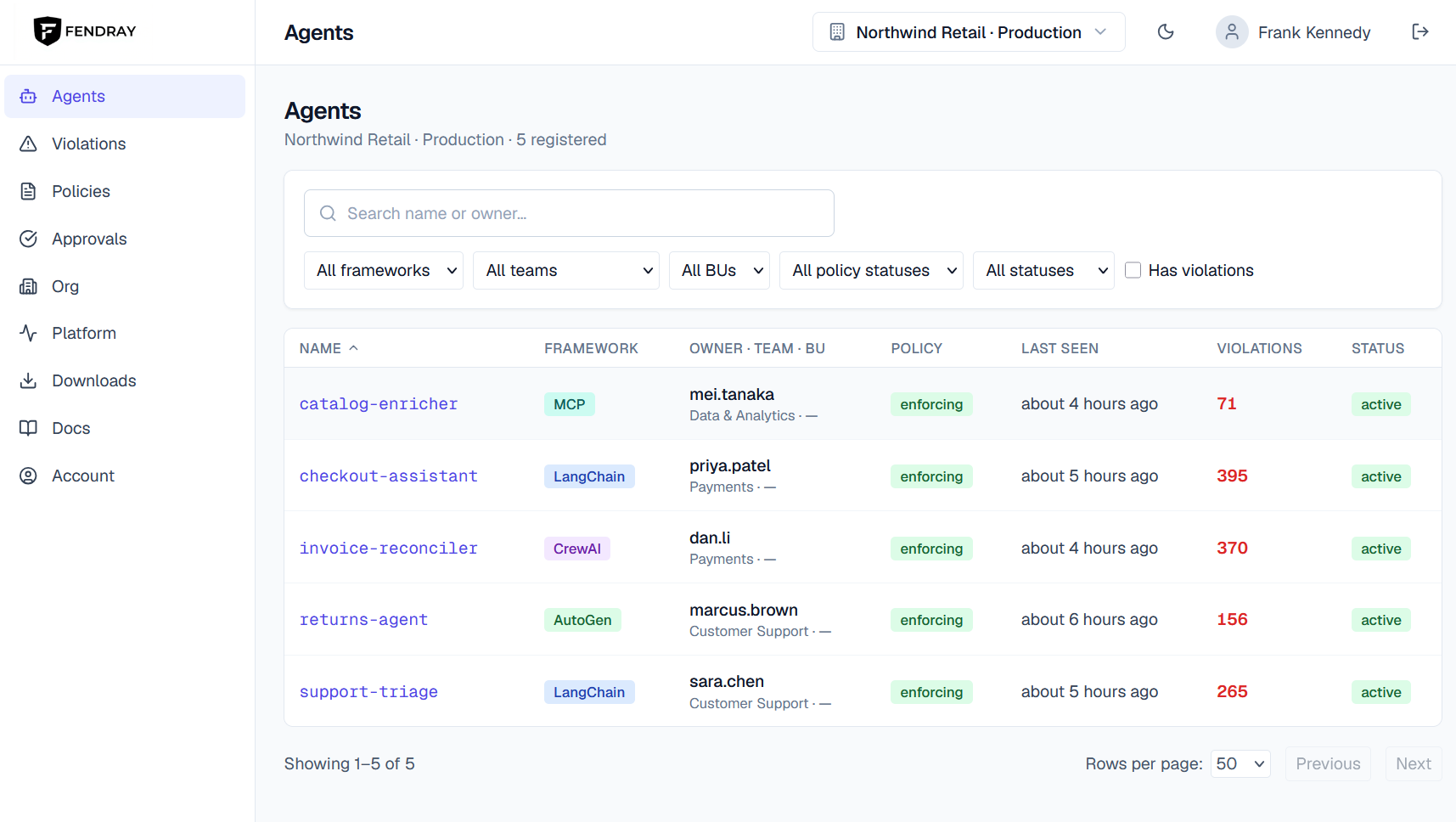Viewport: 1456px width, 822px height.
Task: Open the All policy statuses dropdown
Action: click(871, 271)
